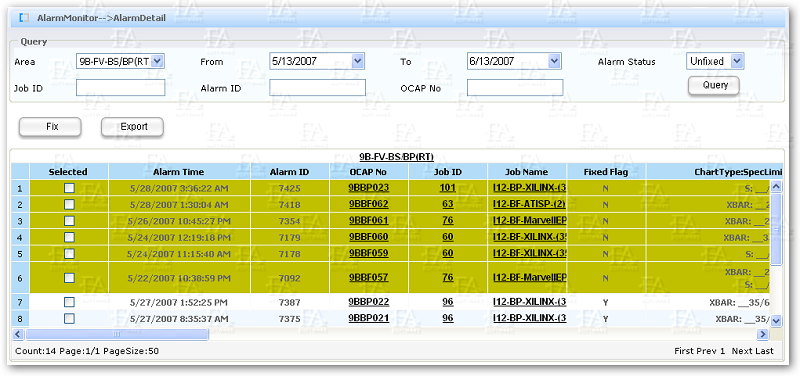Click the Export button
The width and height of the screenshot is (800, 376).
point(132,127)
